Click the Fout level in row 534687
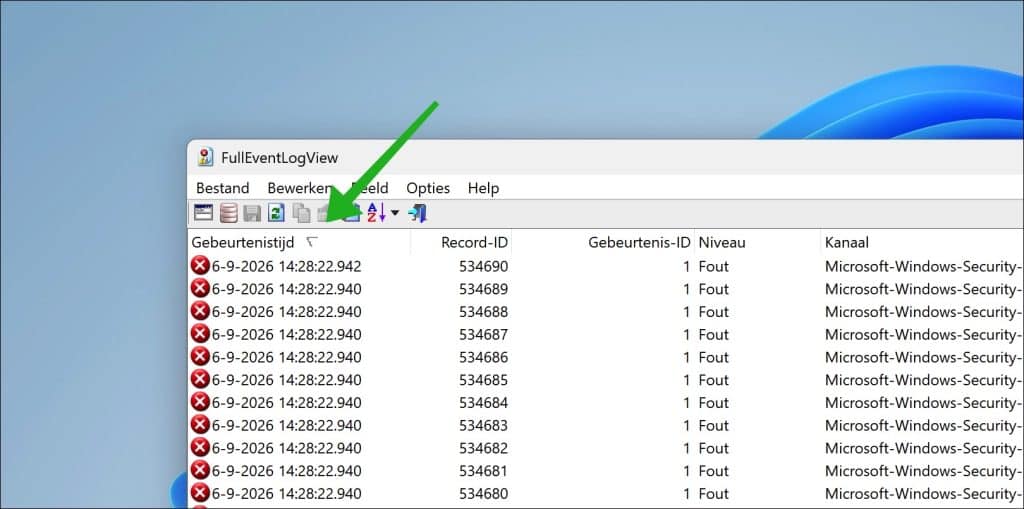 [713, 334]
